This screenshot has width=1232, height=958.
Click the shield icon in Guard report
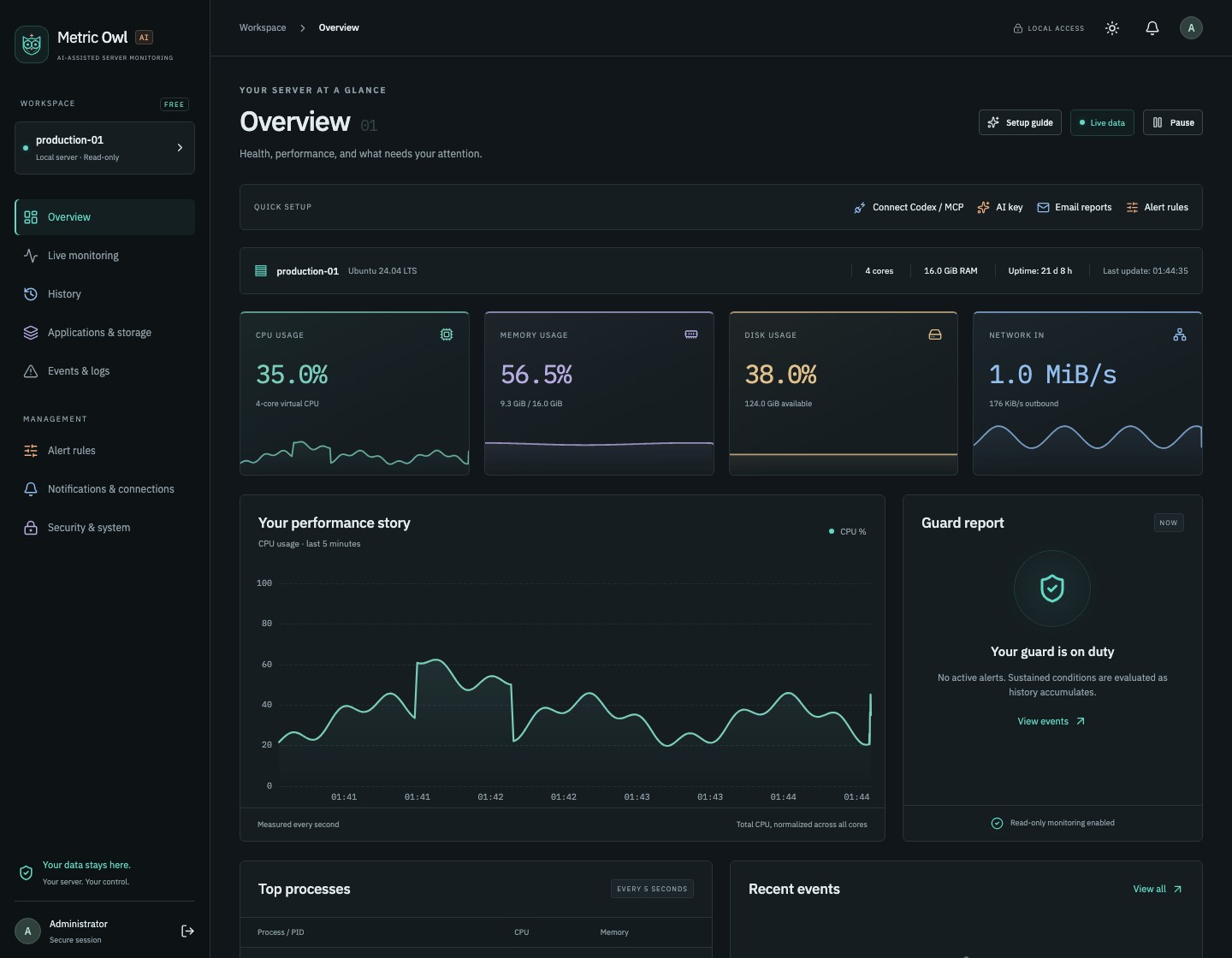tap(1052, 588)
